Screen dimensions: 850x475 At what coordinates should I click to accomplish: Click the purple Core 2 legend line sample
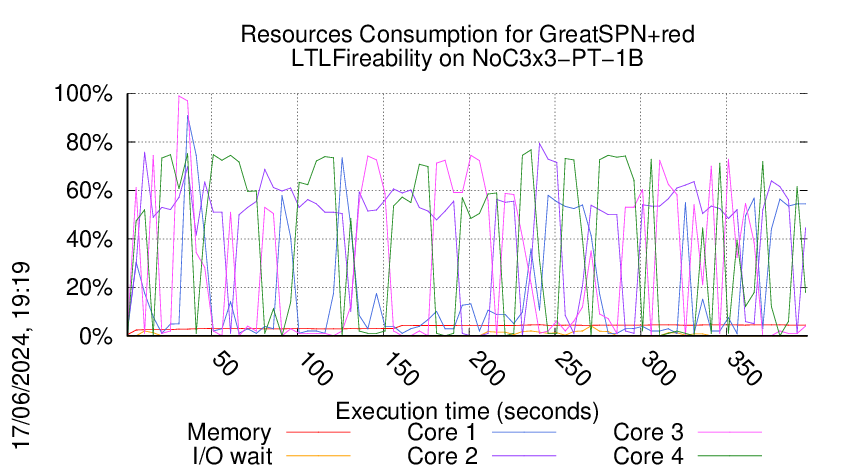(x=524, y=456)
